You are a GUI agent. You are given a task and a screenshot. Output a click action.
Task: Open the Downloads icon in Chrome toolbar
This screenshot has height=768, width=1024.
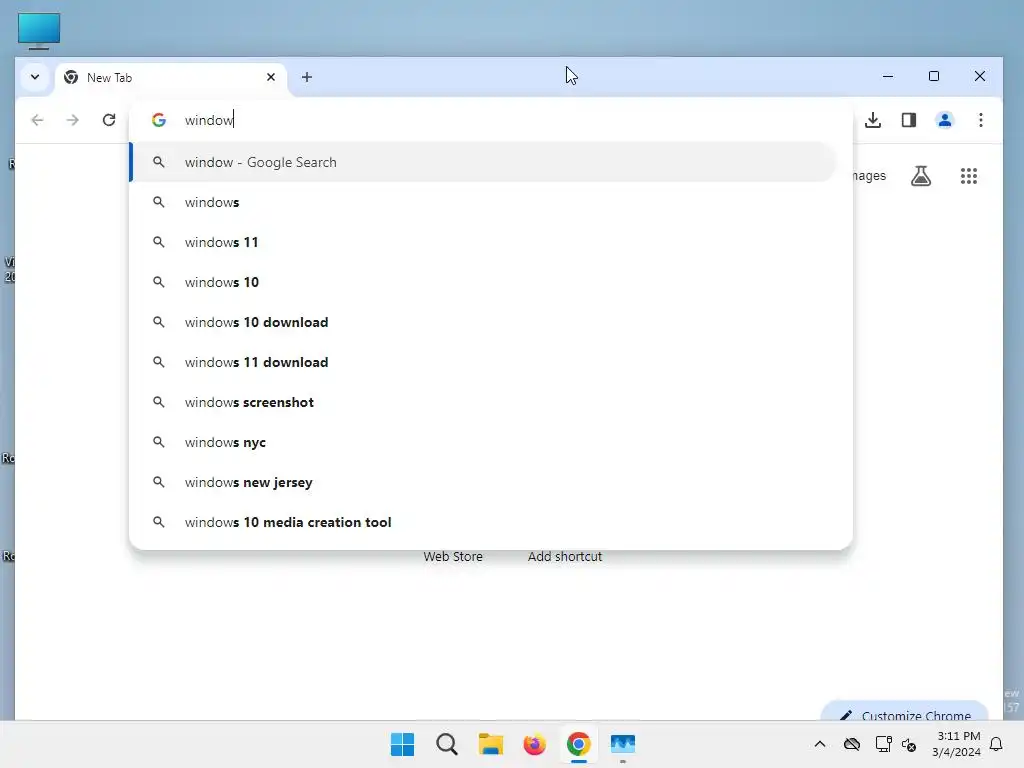click(872, 120)
